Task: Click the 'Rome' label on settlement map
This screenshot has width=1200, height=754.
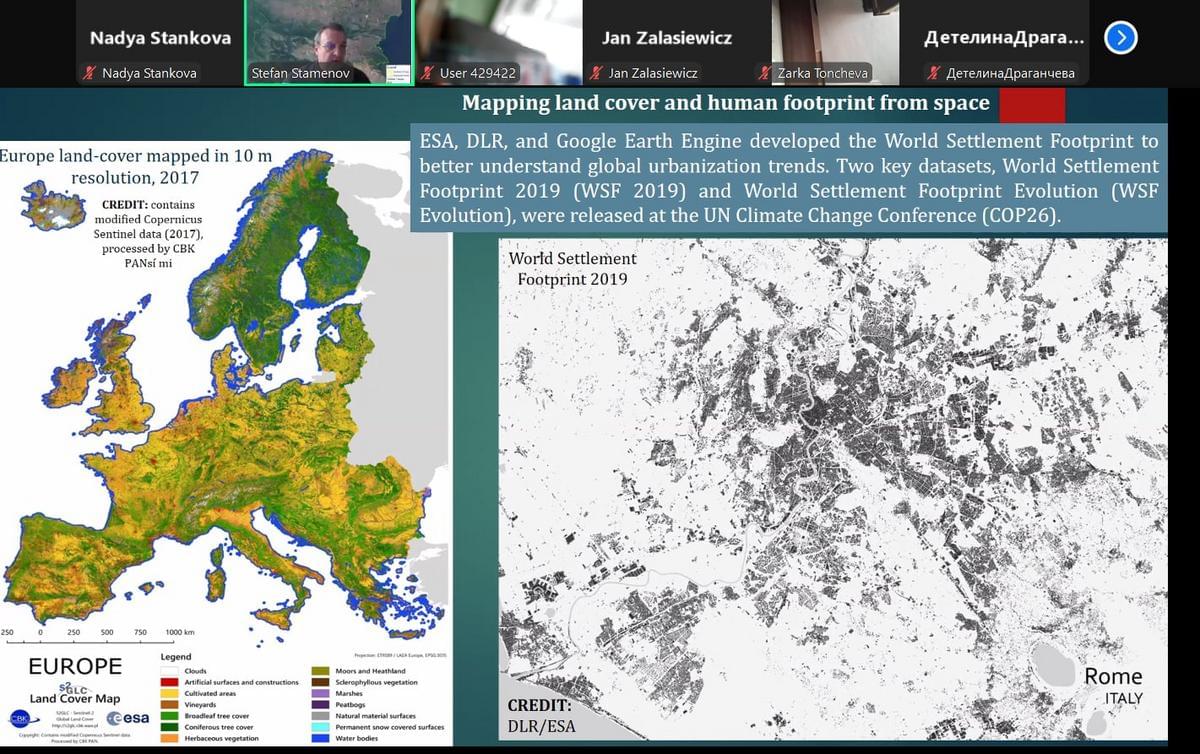Action: click(x=1113, y=677)
